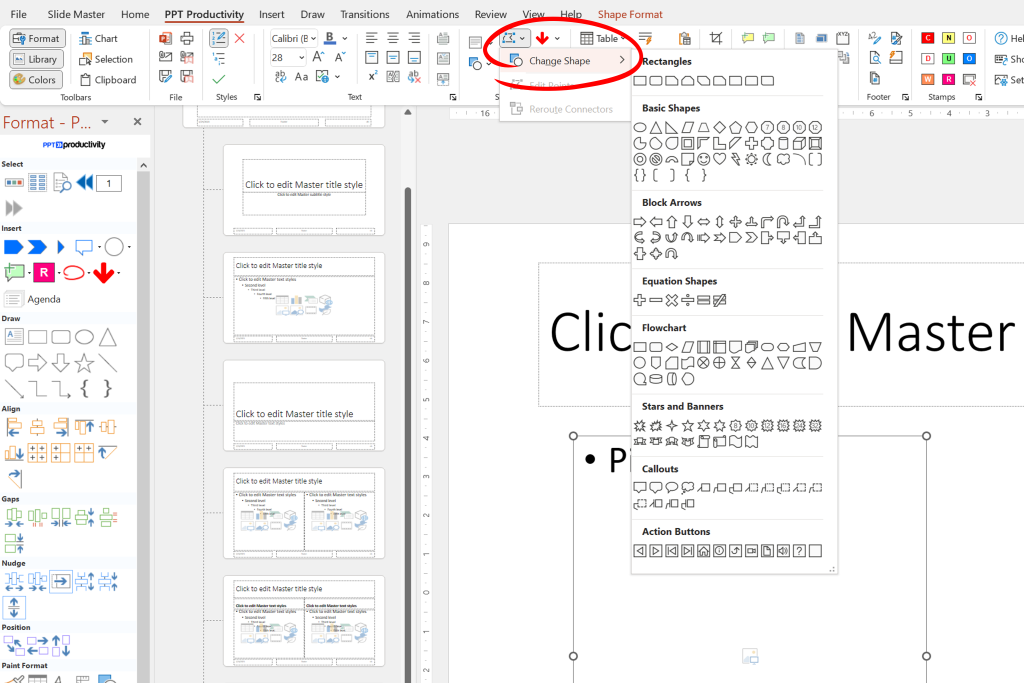This screenshot has width=1024, height=683.
Task: Click the crop tool icon
Action: 716,39
